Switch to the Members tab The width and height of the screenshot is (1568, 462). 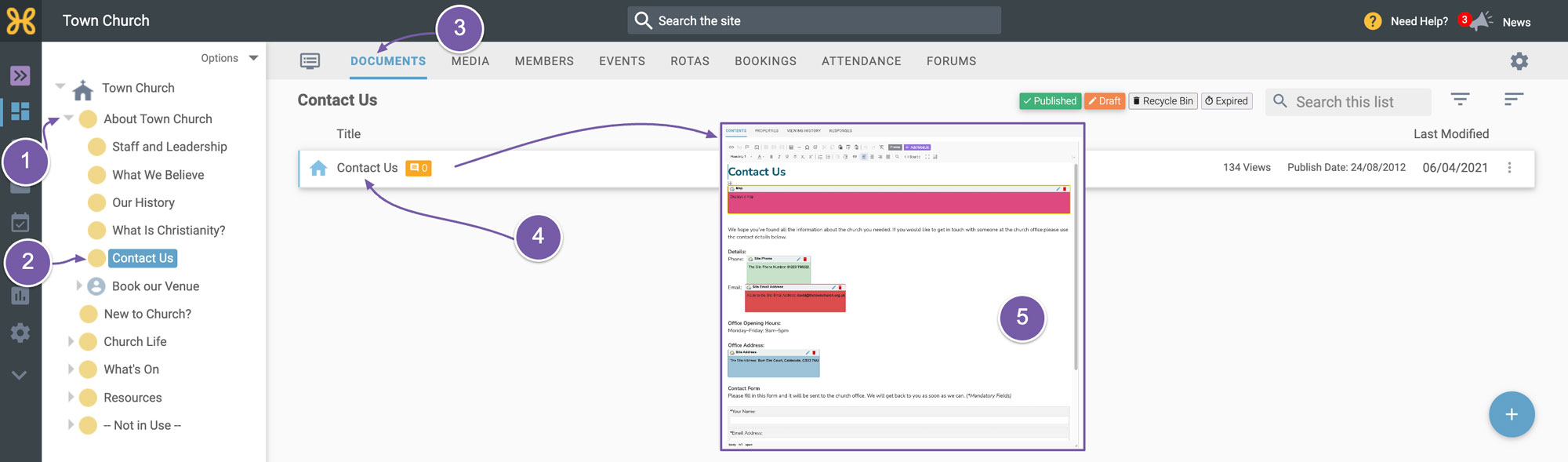click(544, 61)
